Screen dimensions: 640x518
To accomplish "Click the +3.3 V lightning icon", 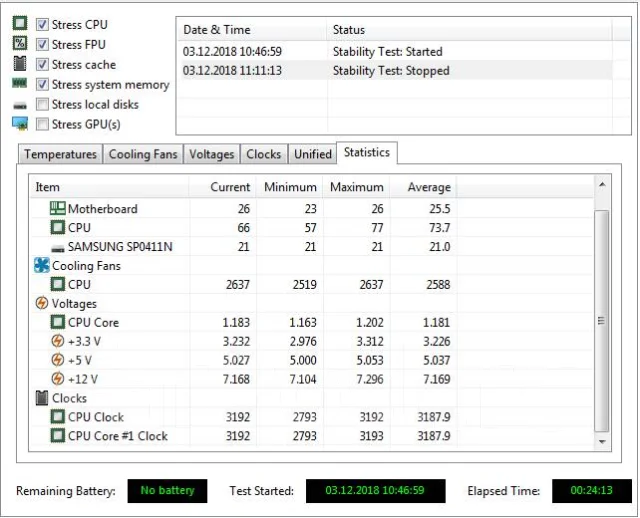I will [x=58, y=341].
